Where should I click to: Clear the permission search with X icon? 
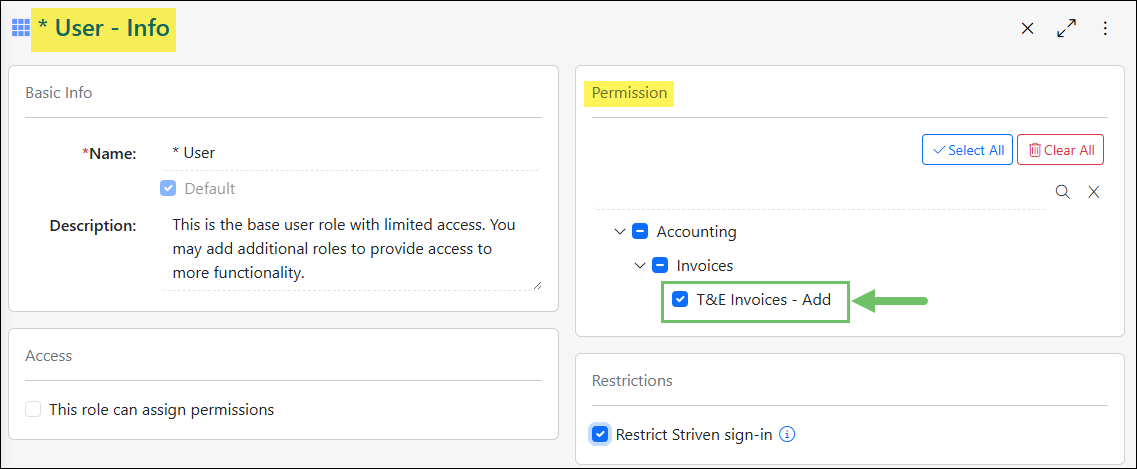[x=1094, y=192]
